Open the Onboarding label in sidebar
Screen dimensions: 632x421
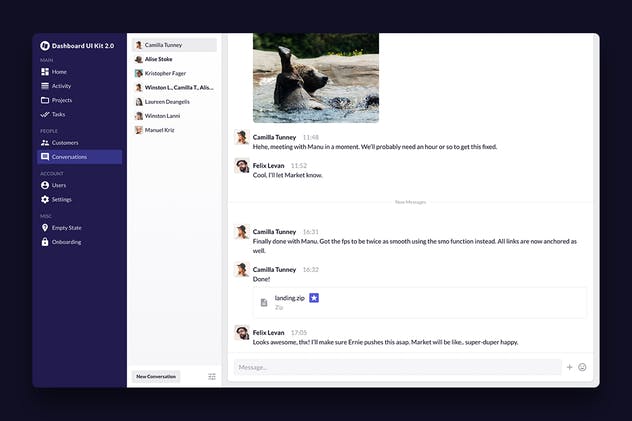coord(67,242)
